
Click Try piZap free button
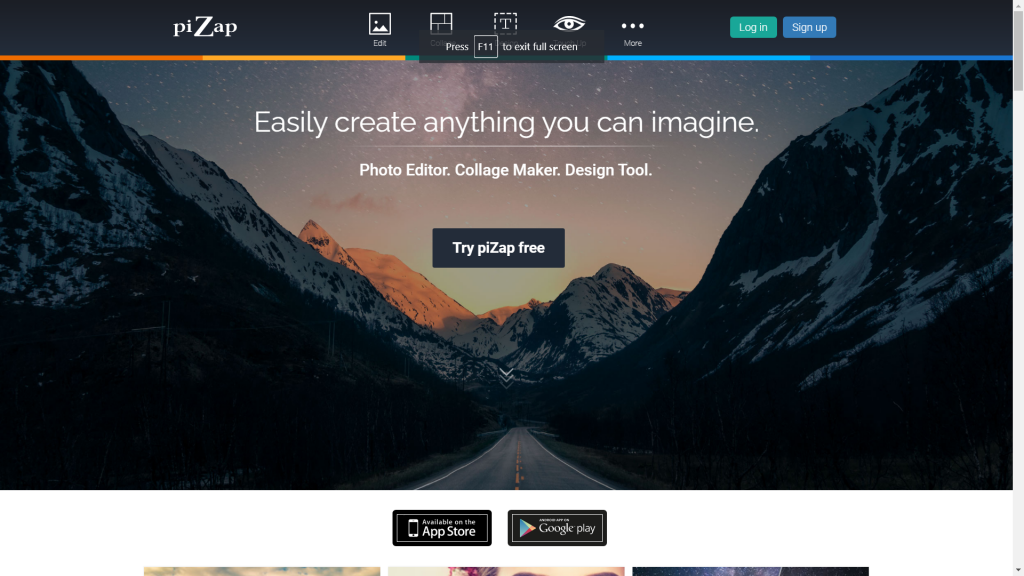pos(498,248)
